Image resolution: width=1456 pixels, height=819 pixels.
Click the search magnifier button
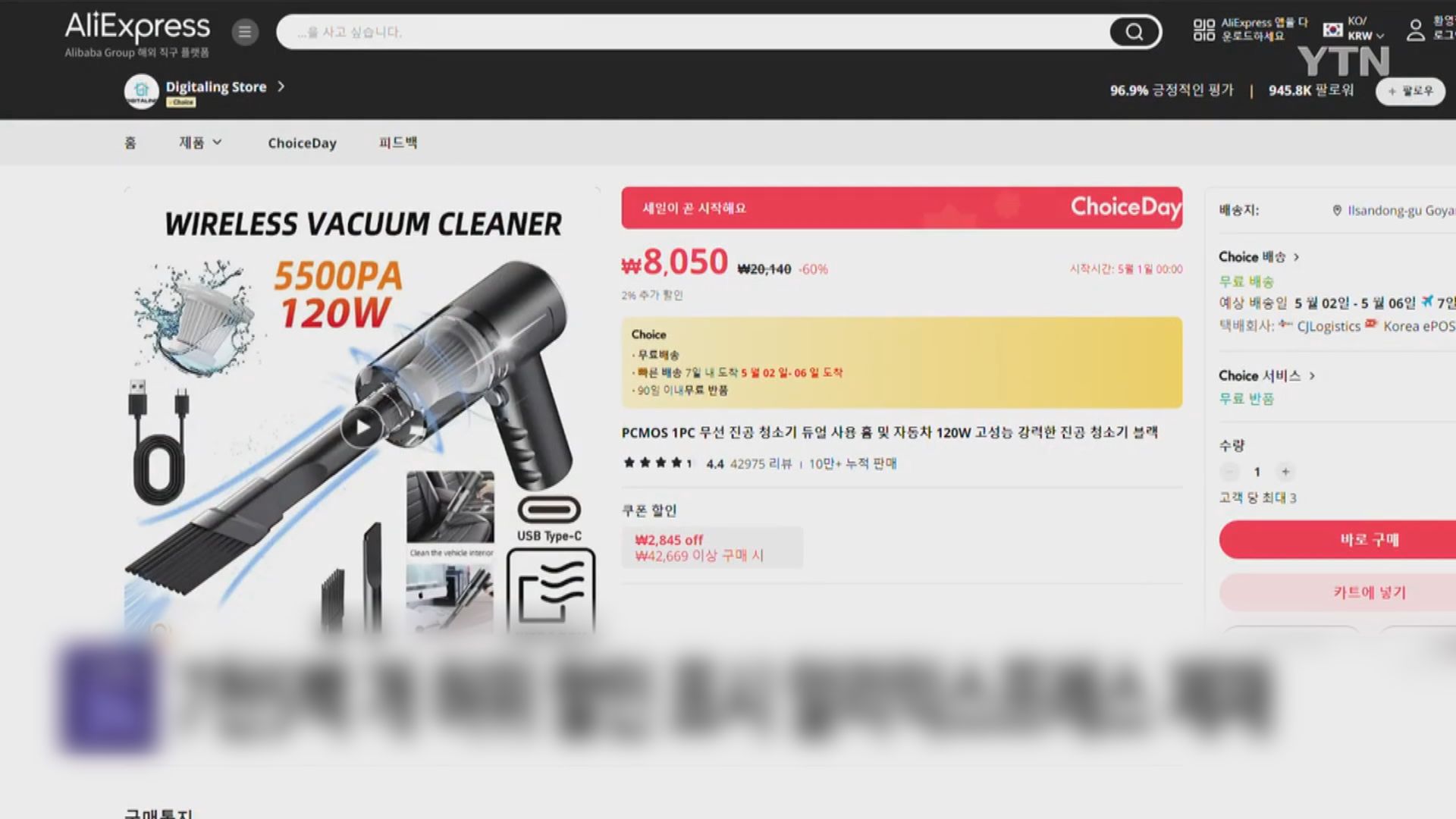pyautogui.click(x=1134, y=32)
